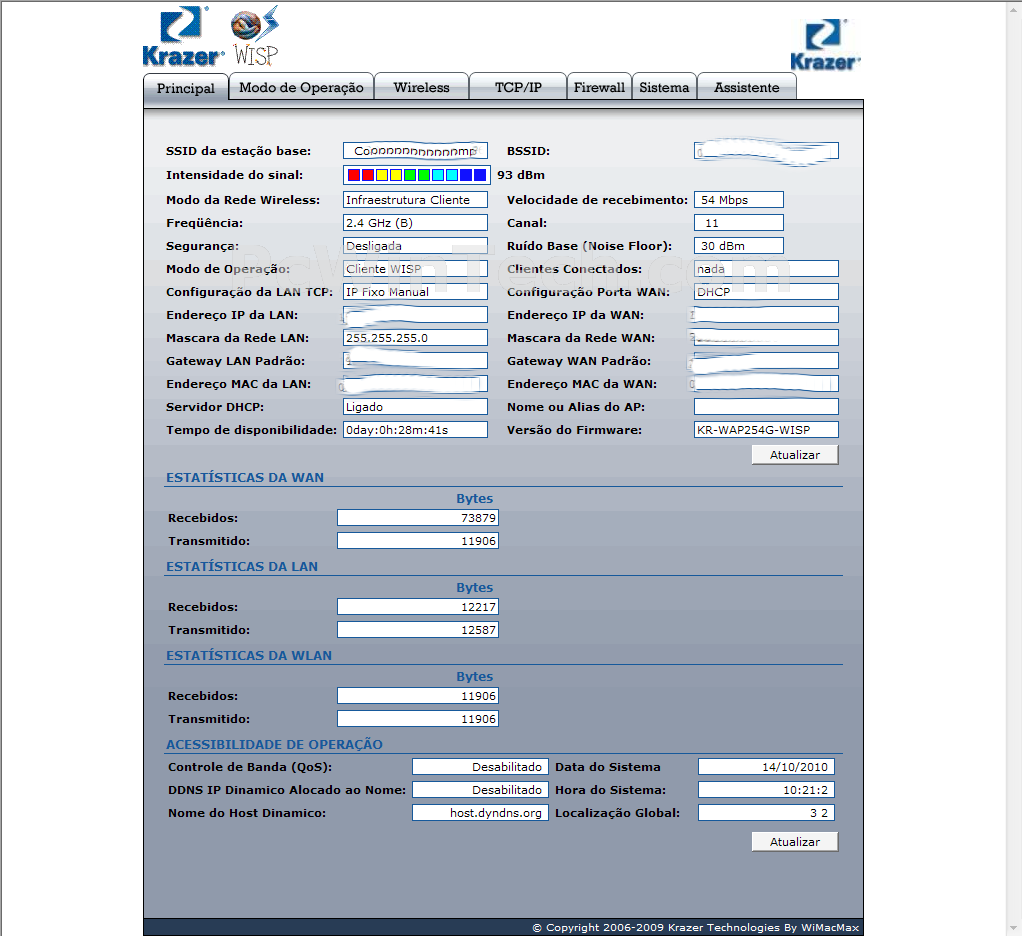Click the Mascara da Rede WAN field
1022x936 pixels.
(766, 338)
